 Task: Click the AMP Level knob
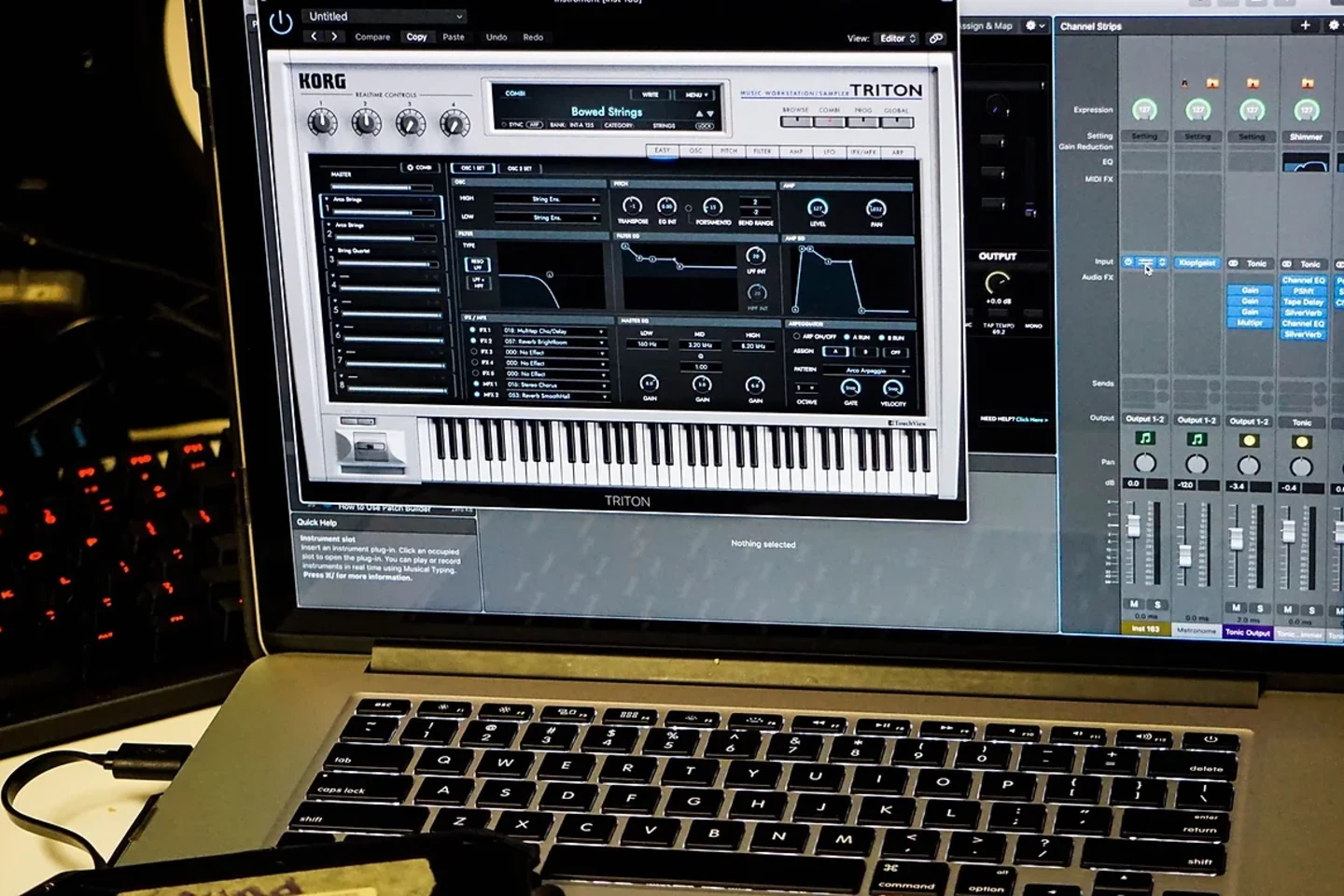click(x=818, y=208)
